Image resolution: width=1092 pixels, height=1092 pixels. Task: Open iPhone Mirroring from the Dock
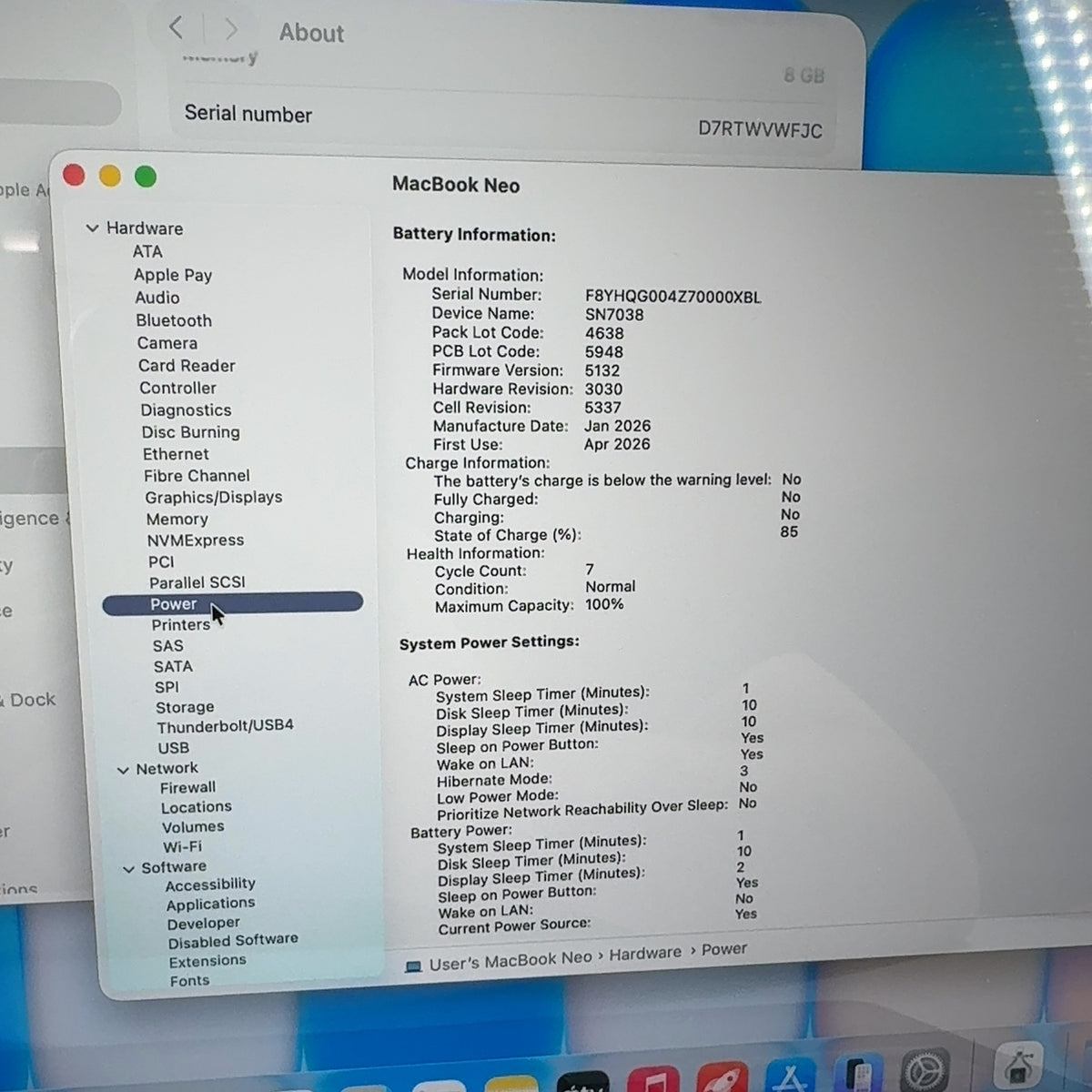point(858,1074)
